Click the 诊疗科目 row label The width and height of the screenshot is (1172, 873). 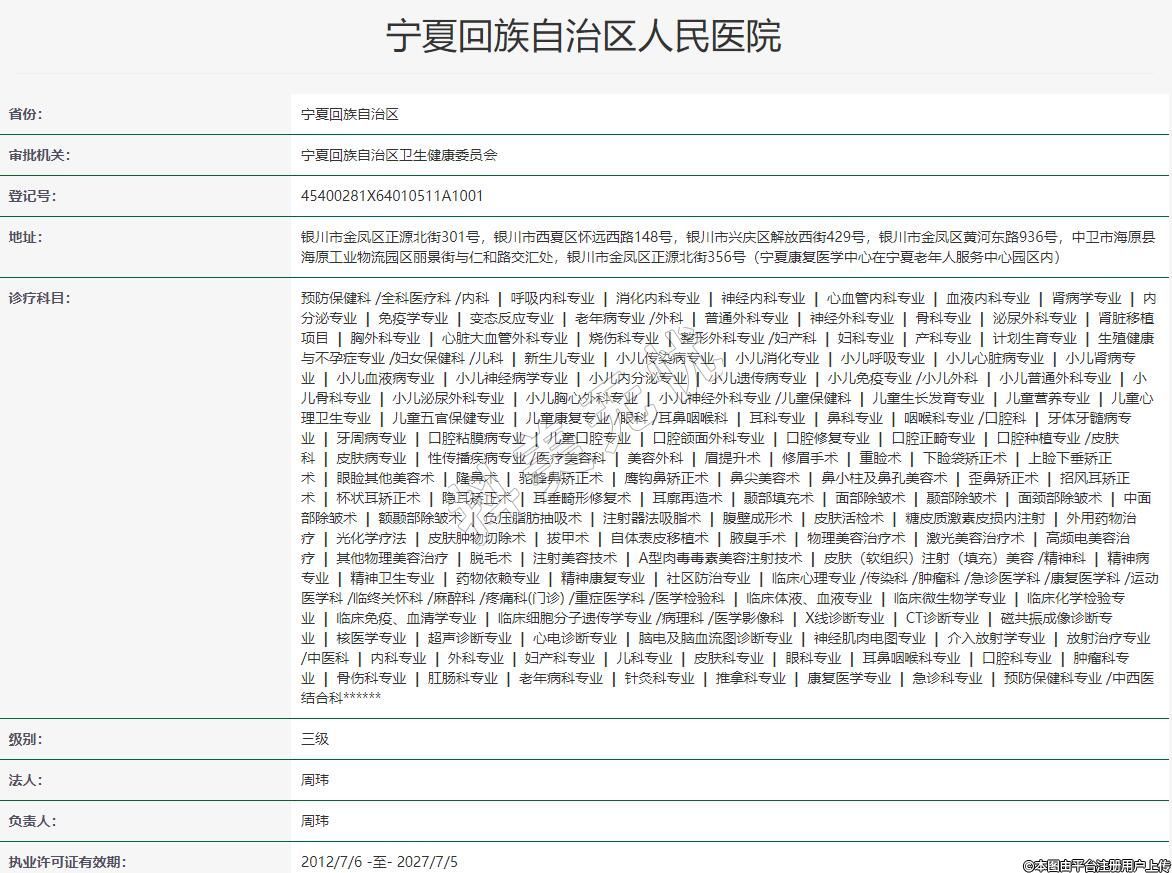coord(40,298)
